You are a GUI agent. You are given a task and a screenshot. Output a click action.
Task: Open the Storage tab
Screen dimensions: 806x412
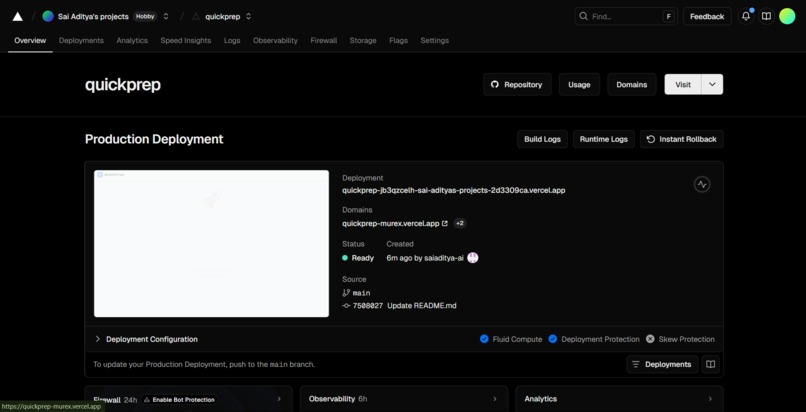point(363,41)
